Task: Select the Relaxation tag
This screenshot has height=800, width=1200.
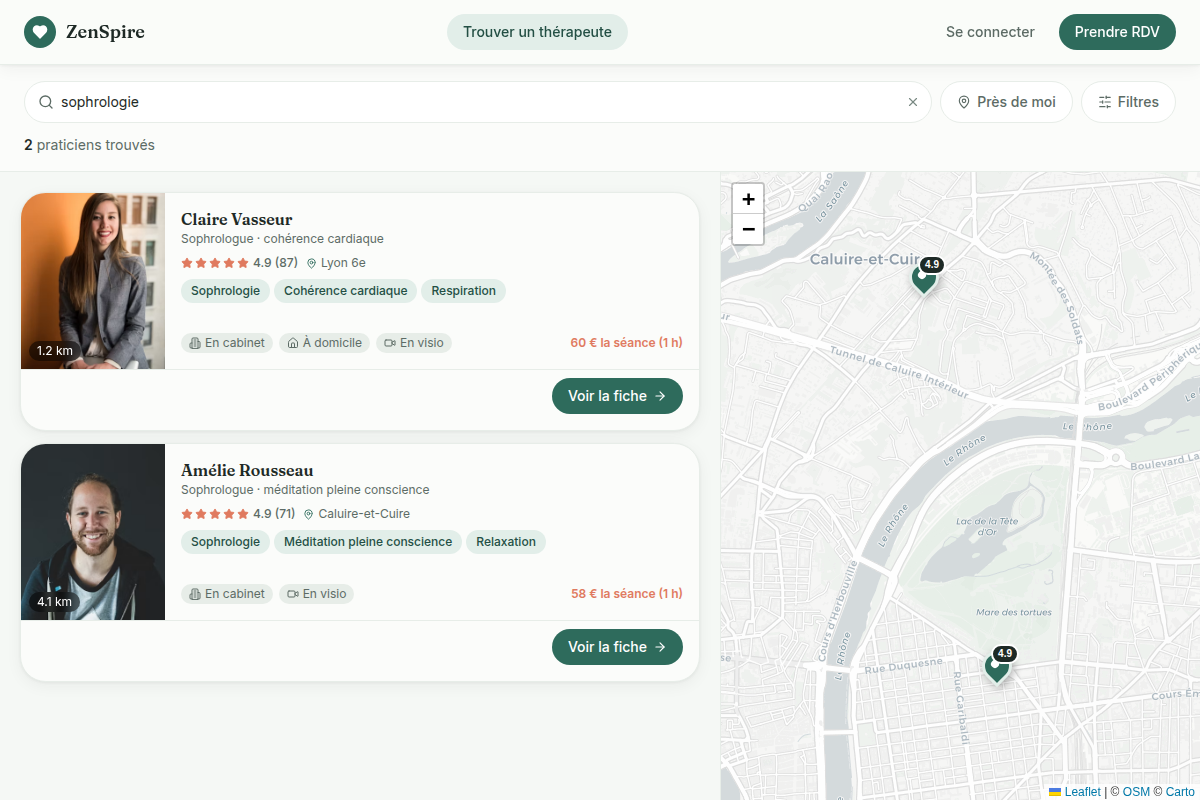Action: (x=506, y=542)
